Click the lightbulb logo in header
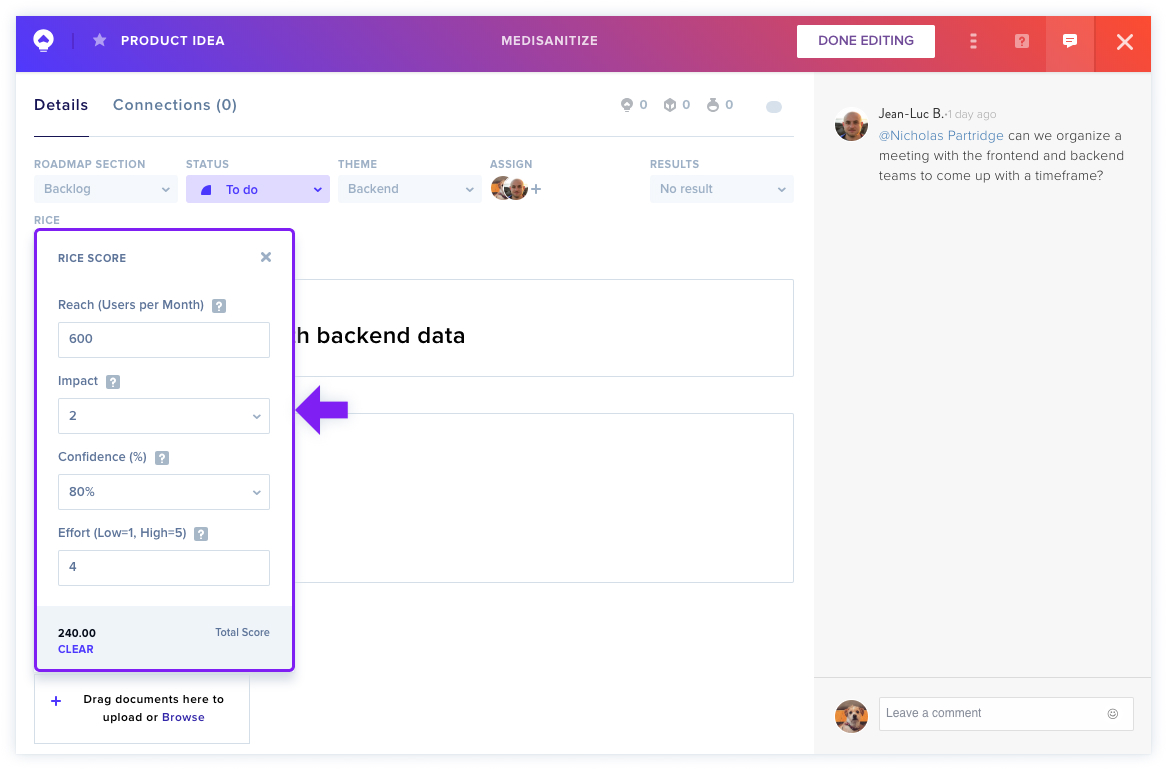 [x=44, y=40]
